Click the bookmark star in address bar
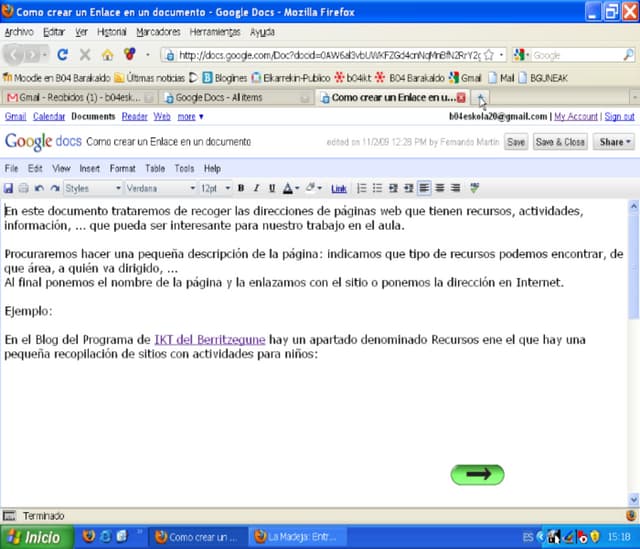 click(x=489, y=55)
